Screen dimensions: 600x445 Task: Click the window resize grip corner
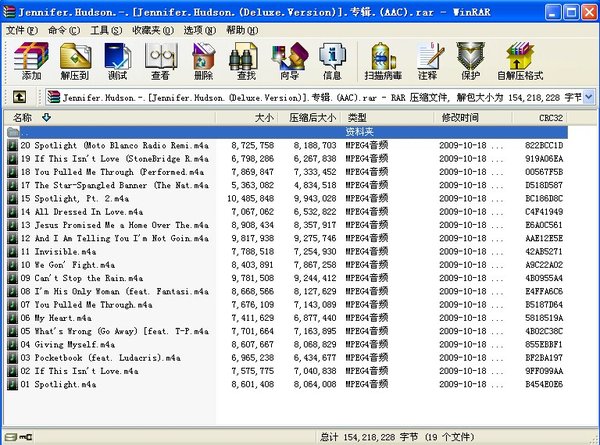[x=594, y=439]
